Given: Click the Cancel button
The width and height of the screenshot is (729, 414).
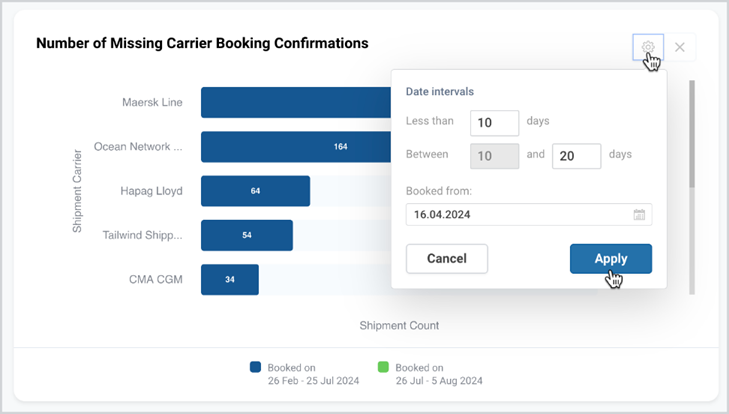Looking at the screenshot, I should 447,259.
